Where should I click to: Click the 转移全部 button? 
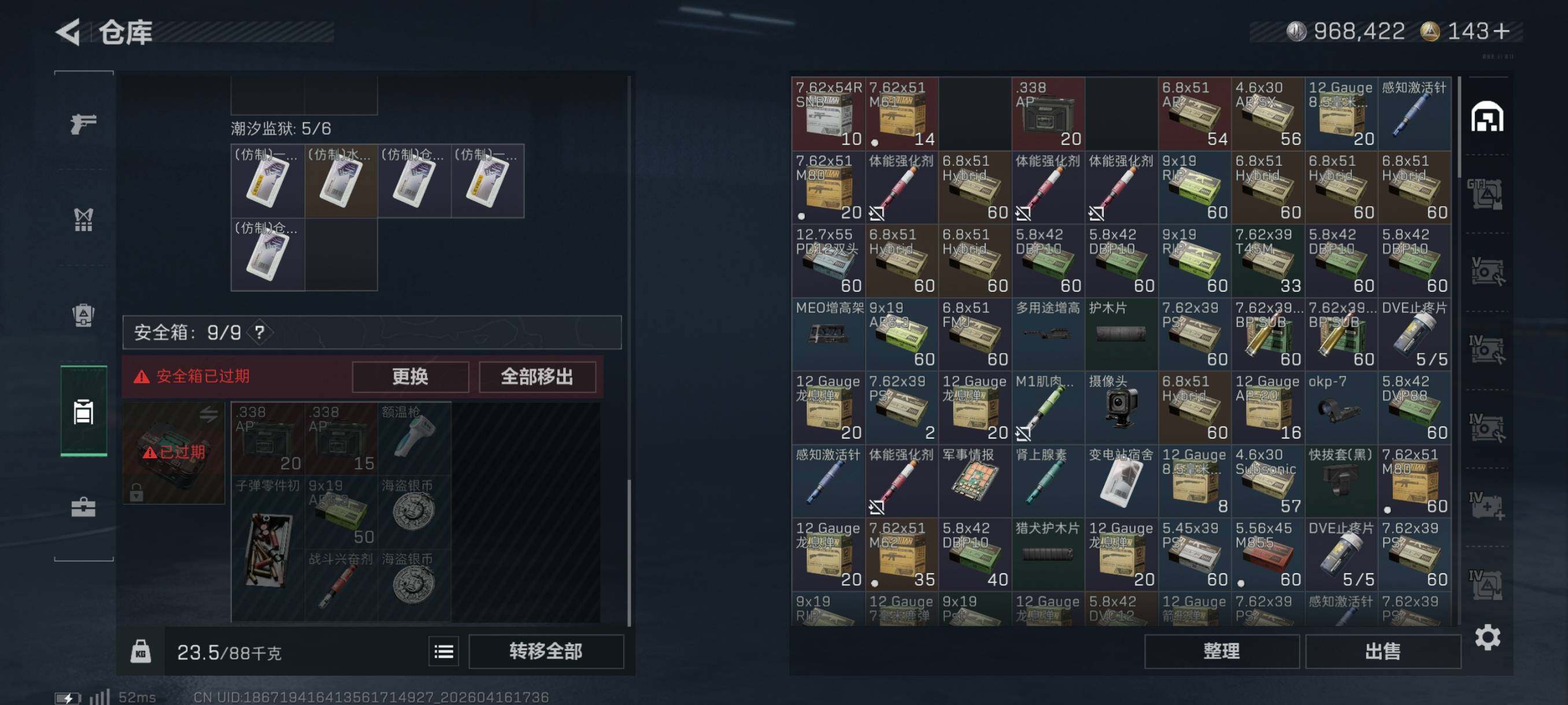[546, 651]
